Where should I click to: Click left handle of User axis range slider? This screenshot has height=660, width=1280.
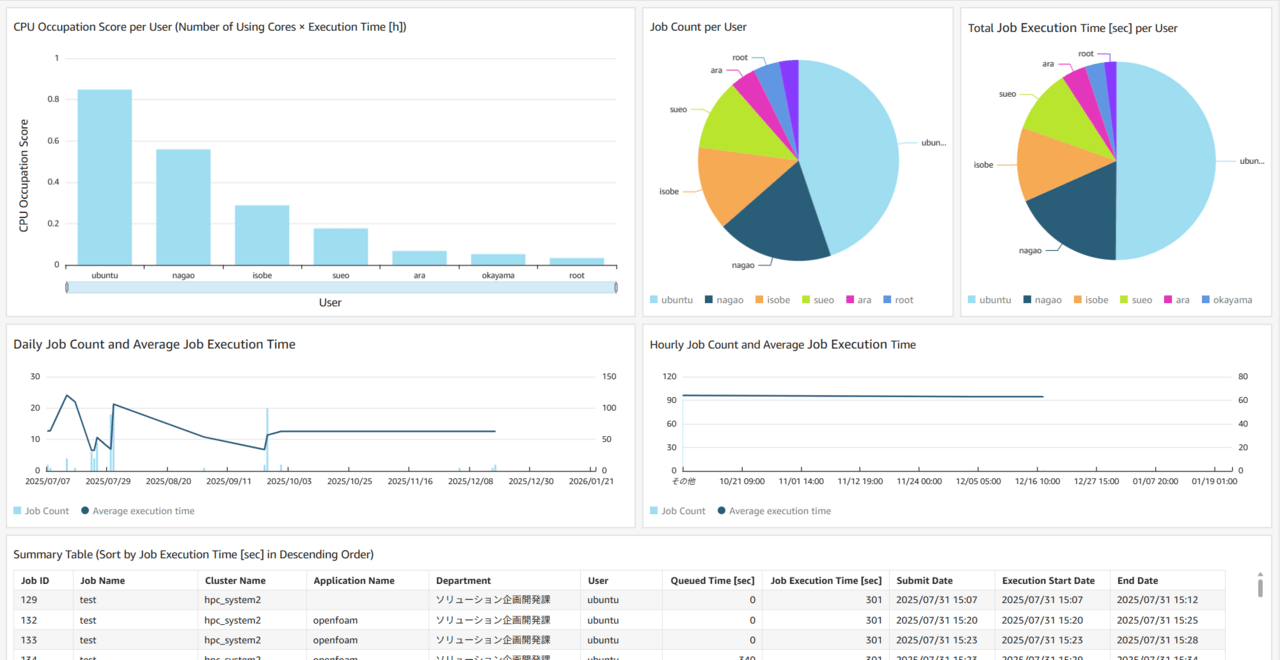[x=67, y=288]
